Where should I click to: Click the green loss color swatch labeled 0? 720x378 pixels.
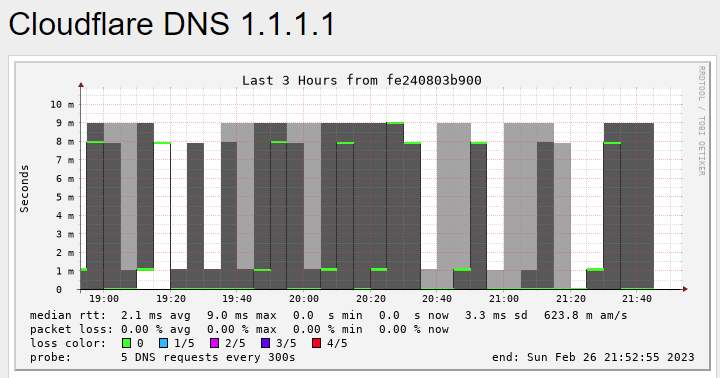[x=127, y=343]
